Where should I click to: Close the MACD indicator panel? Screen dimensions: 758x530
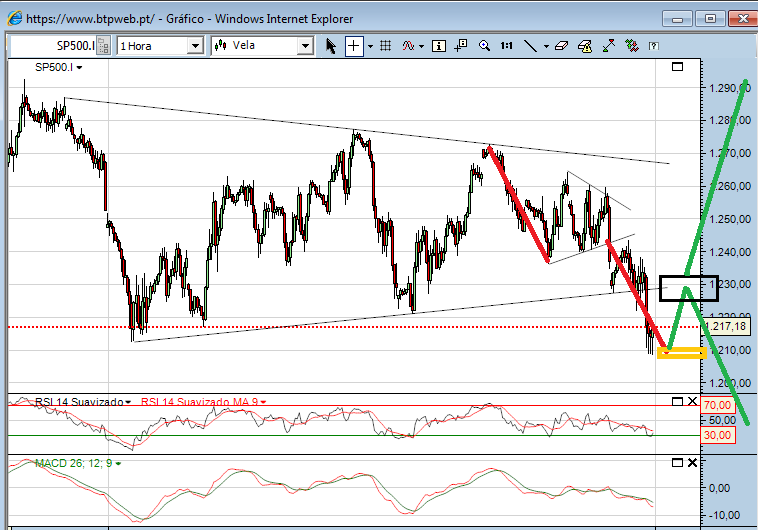coord(692,463)
